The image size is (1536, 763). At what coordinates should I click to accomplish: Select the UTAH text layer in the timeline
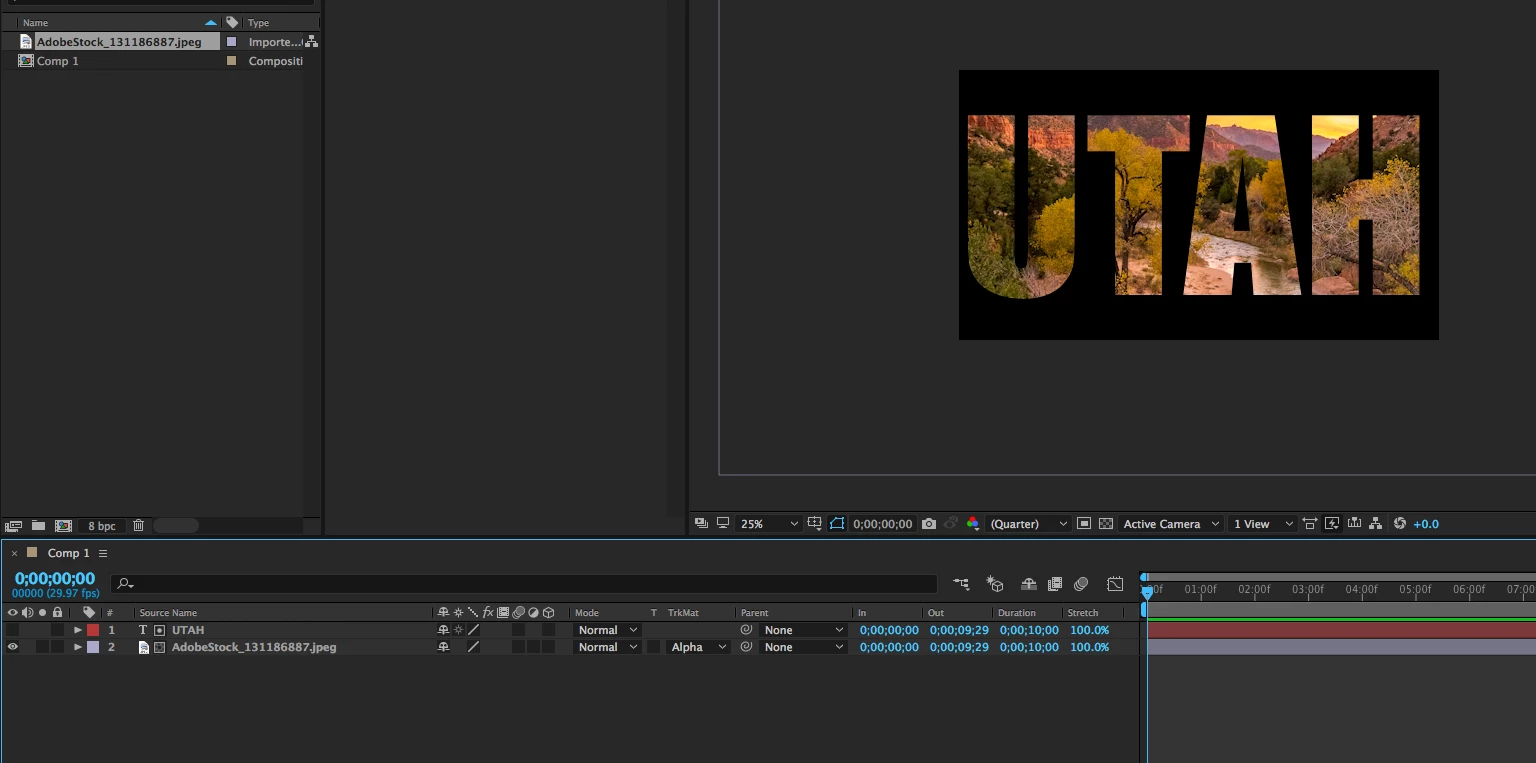coord(188,630)
